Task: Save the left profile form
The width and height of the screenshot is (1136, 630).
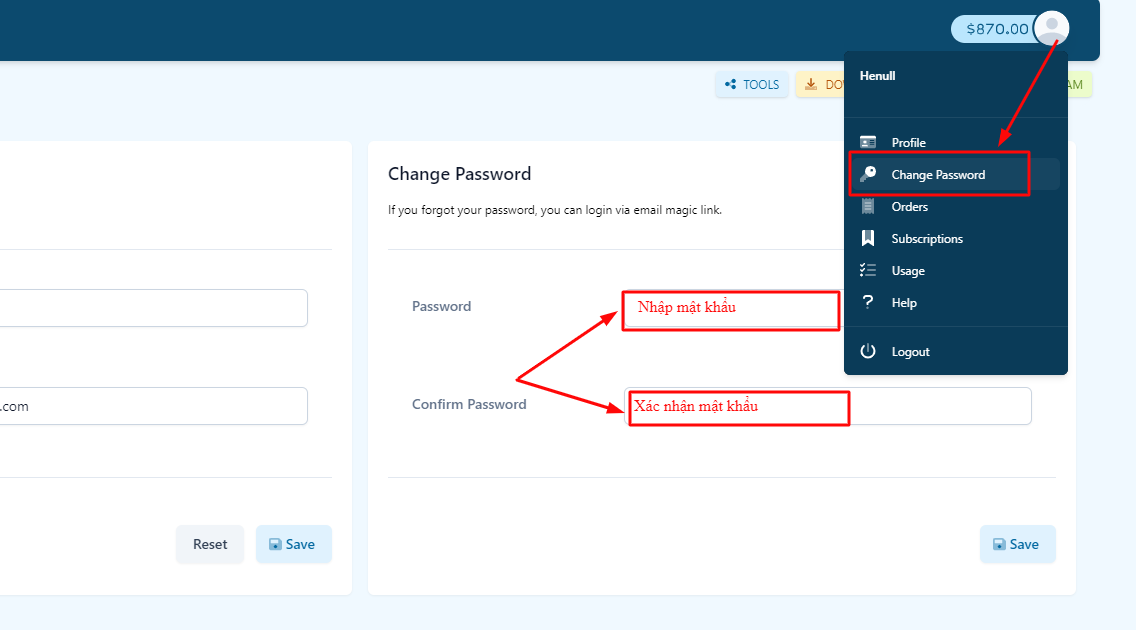Action: pyautogui.click(x=293, y=544)
